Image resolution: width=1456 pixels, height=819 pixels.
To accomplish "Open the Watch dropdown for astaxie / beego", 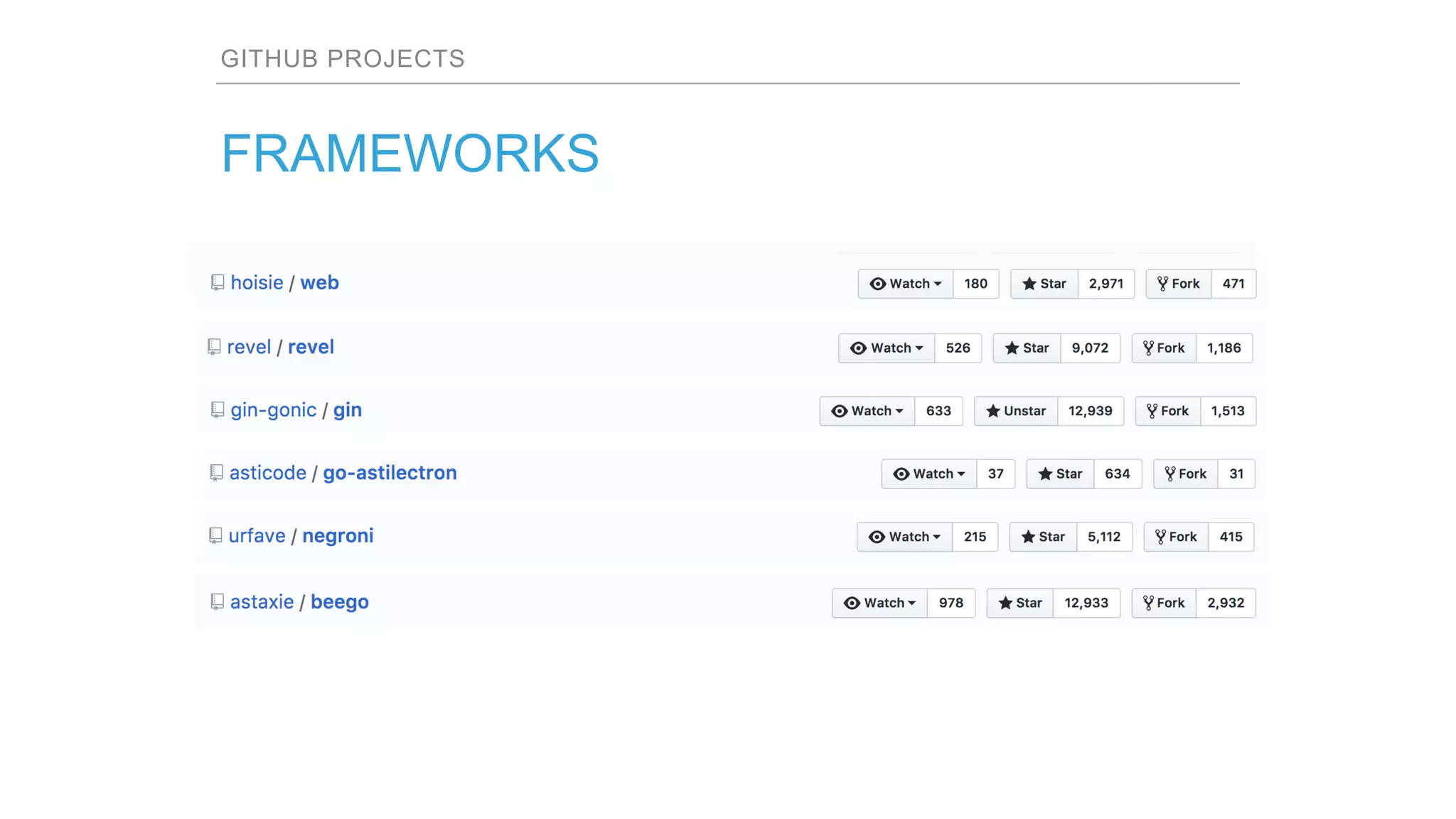I will 879,603.
